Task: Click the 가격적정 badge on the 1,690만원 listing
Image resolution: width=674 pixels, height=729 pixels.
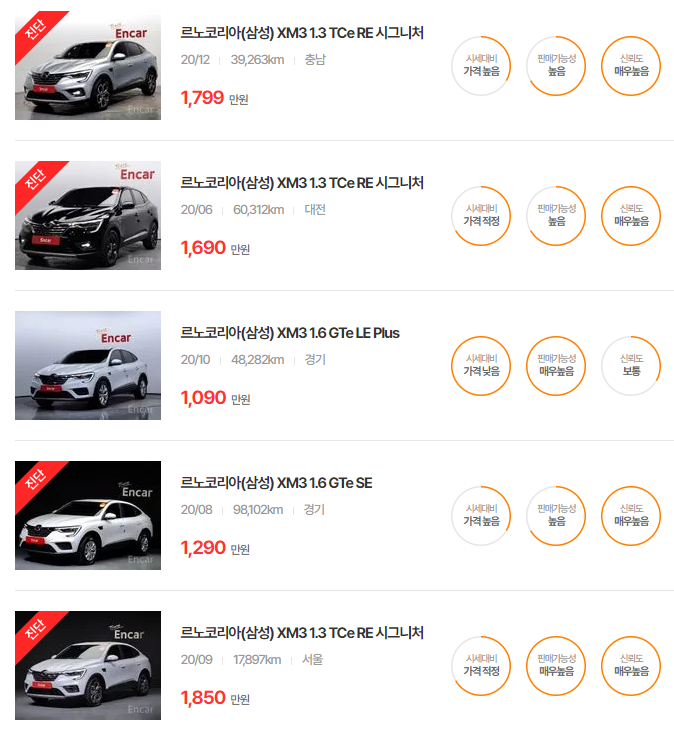Action: pos(481,216)
